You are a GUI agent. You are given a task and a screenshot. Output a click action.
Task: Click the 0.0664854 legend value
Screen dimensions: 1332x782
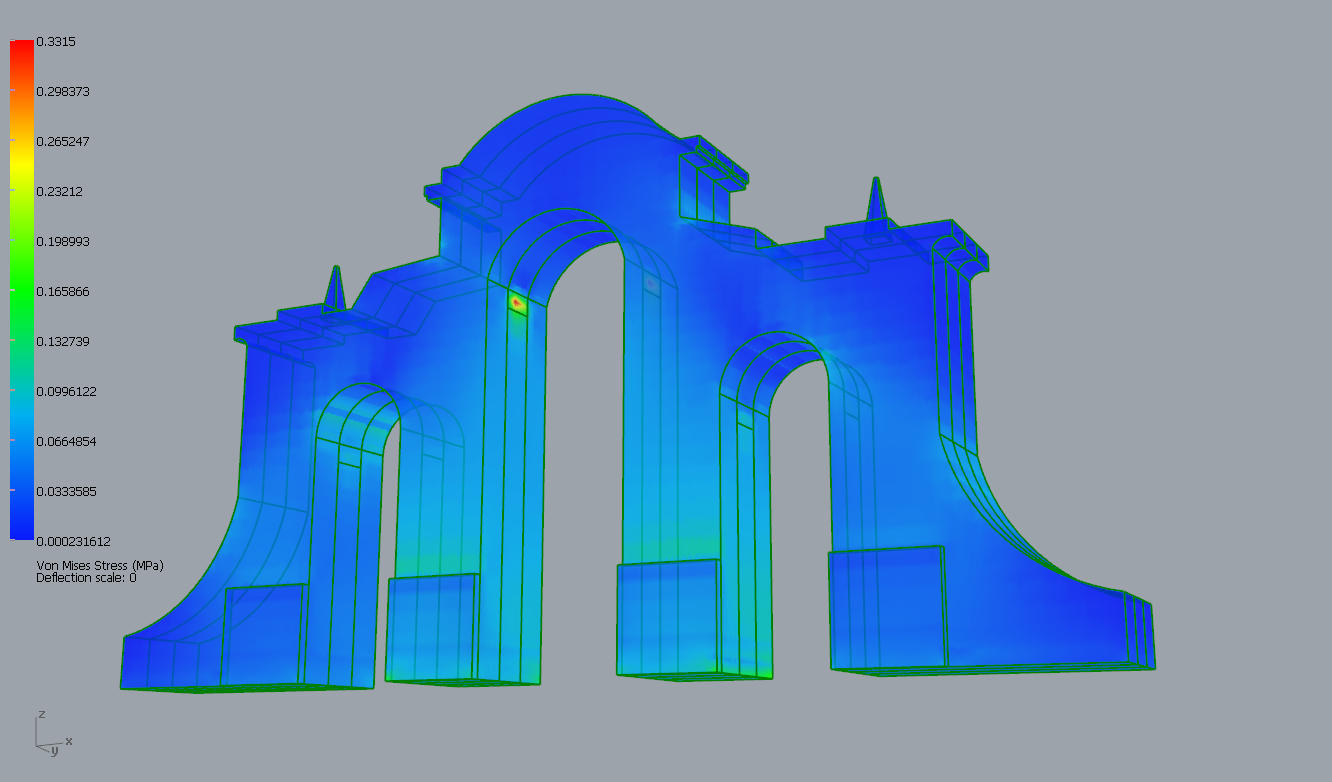[66, 441]
